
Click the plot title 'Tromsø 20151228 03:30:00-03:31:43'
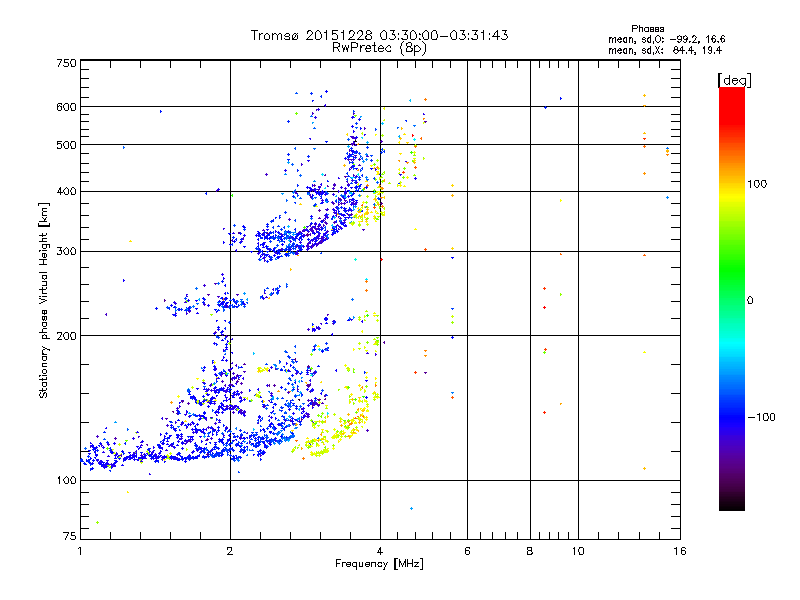[379, 35]
